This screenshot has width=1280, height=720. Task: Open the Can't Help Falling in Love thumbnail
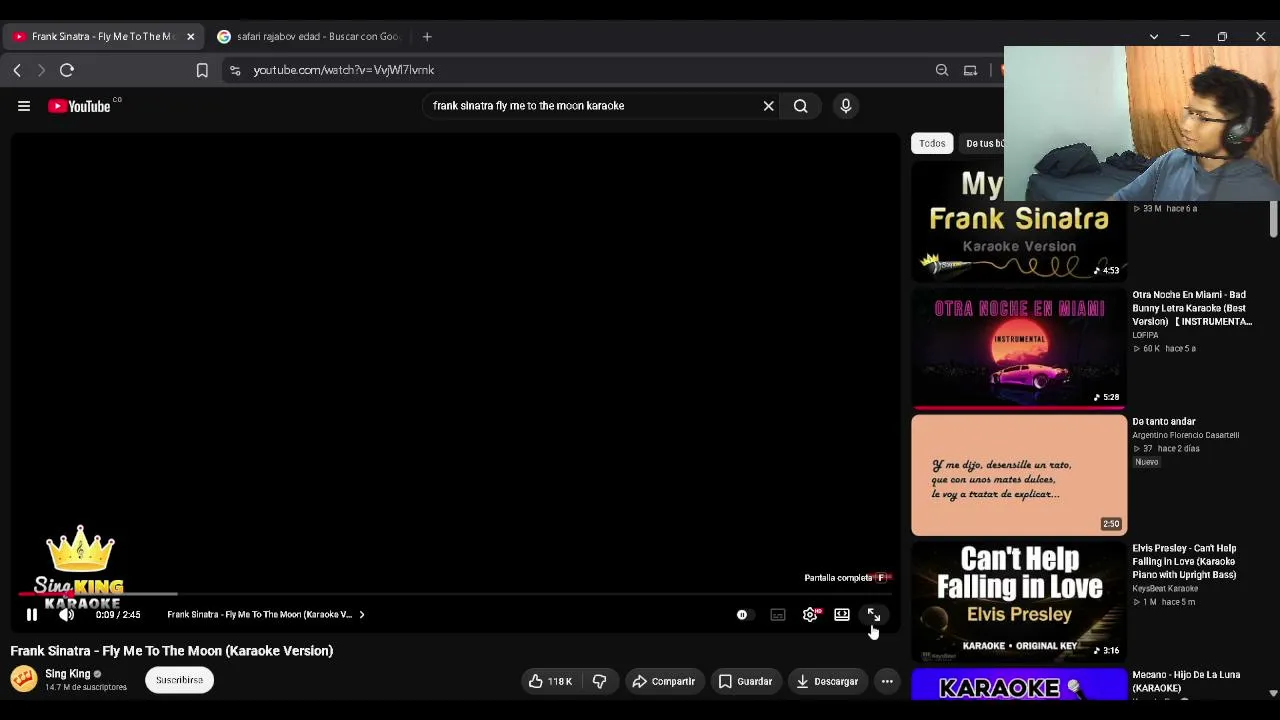[x=1019, y=602]
